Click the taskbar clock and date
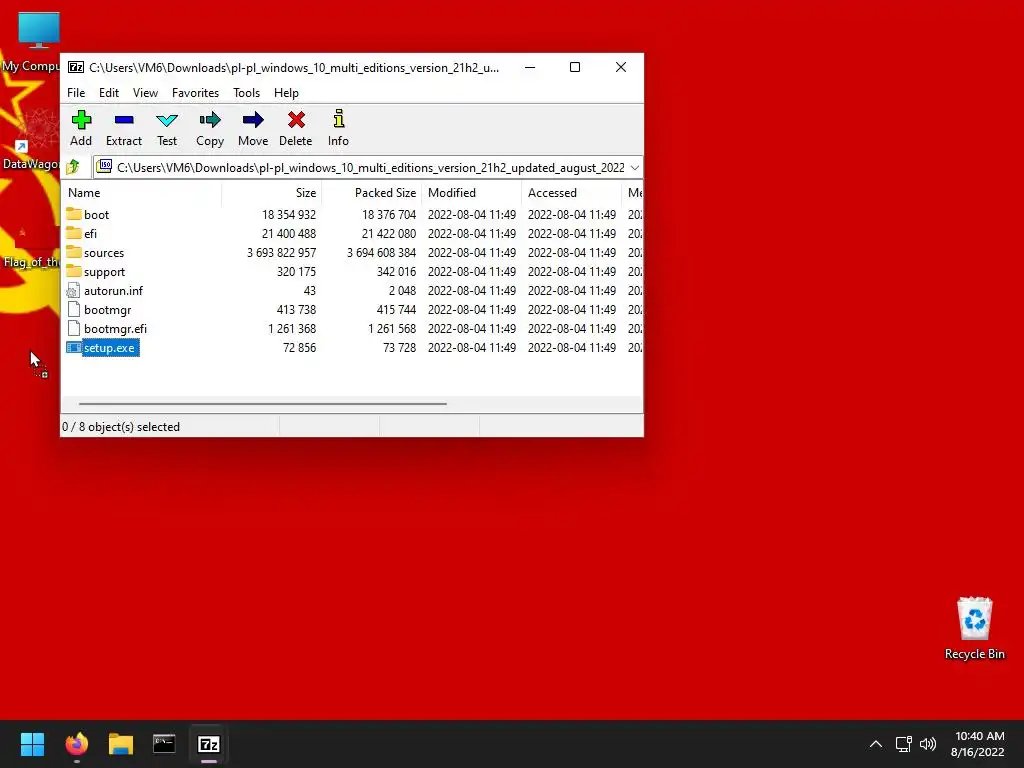 [x=978, y=744]
